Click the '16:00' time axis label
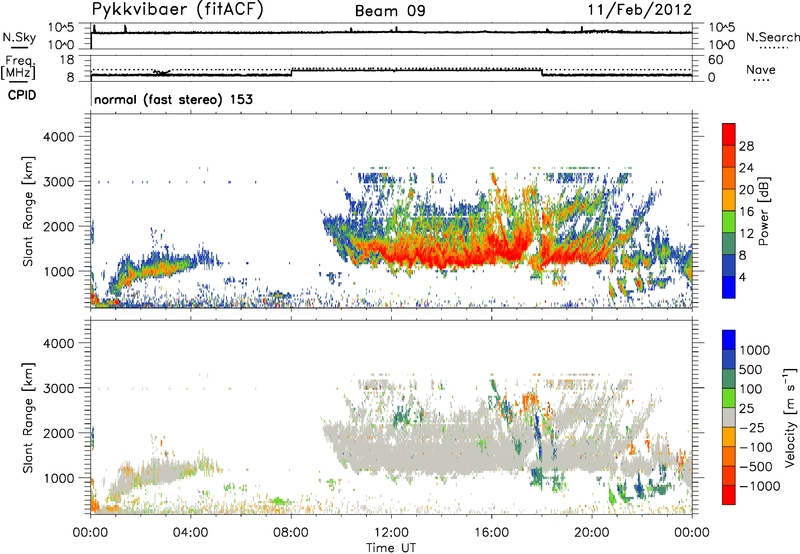This screenshot has width=800, height=554. click(x=491, y=533)
